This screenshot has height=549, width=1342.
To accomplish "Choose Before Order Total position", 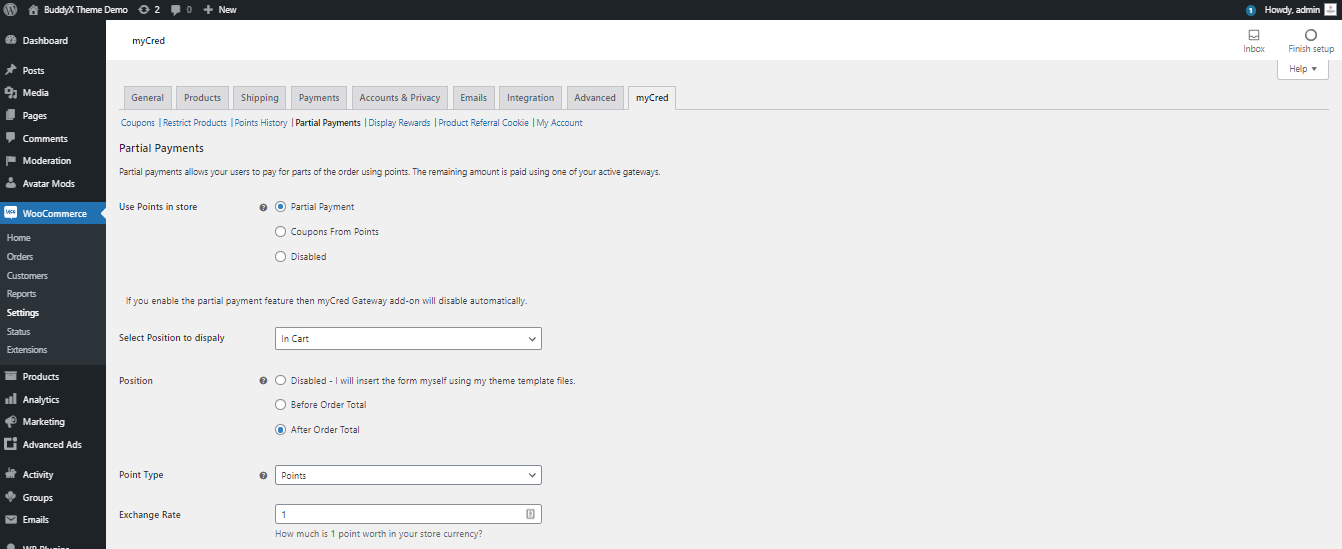I will (281, 405).
